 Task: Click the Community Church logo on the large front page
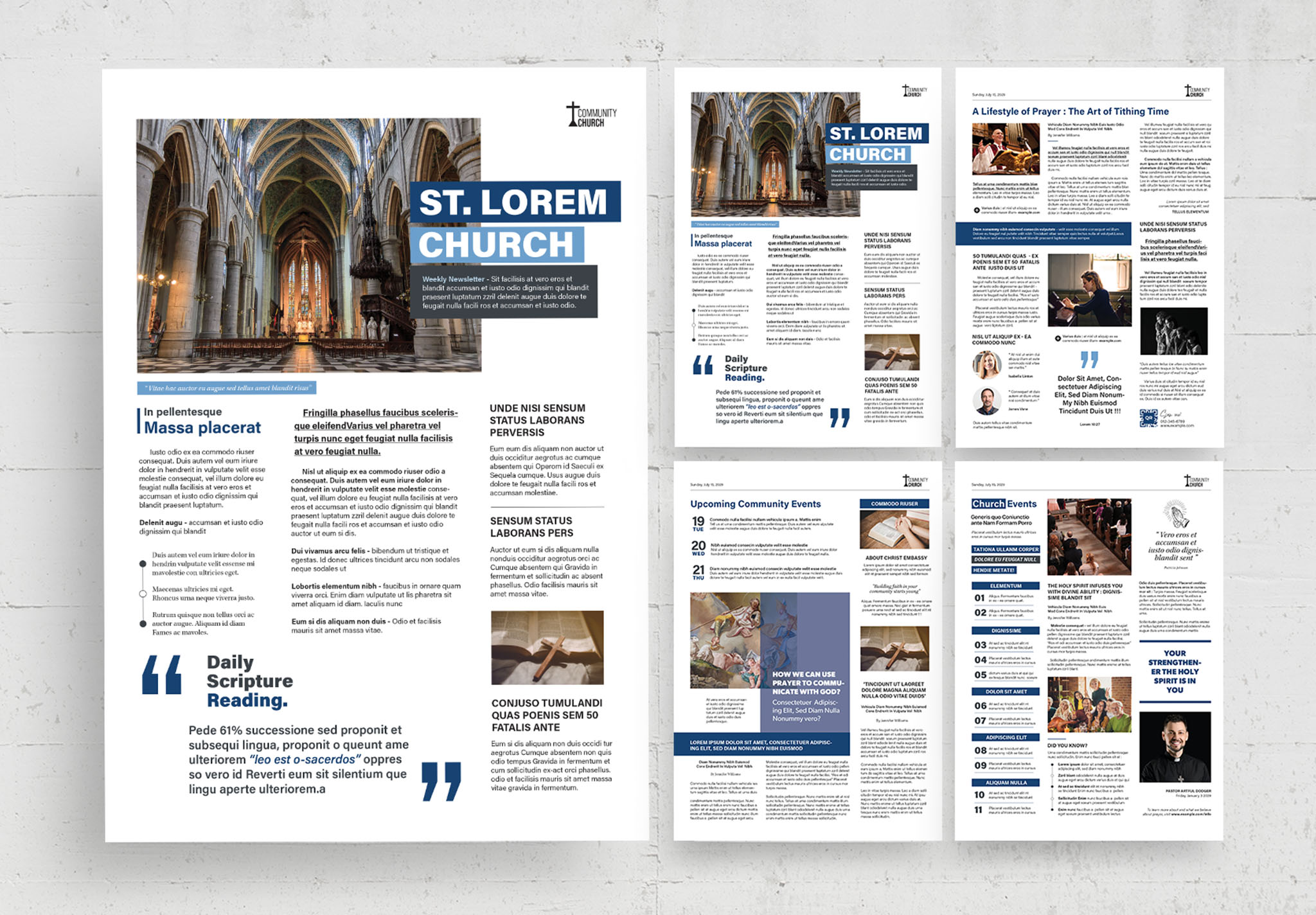click(591, 114)
